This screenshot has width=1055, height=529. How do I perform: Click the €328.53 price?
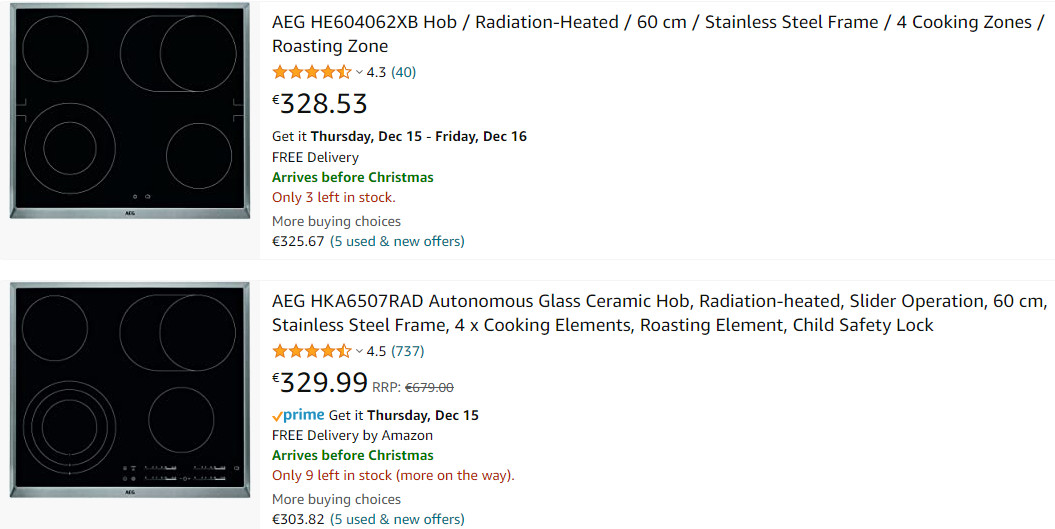320,104
